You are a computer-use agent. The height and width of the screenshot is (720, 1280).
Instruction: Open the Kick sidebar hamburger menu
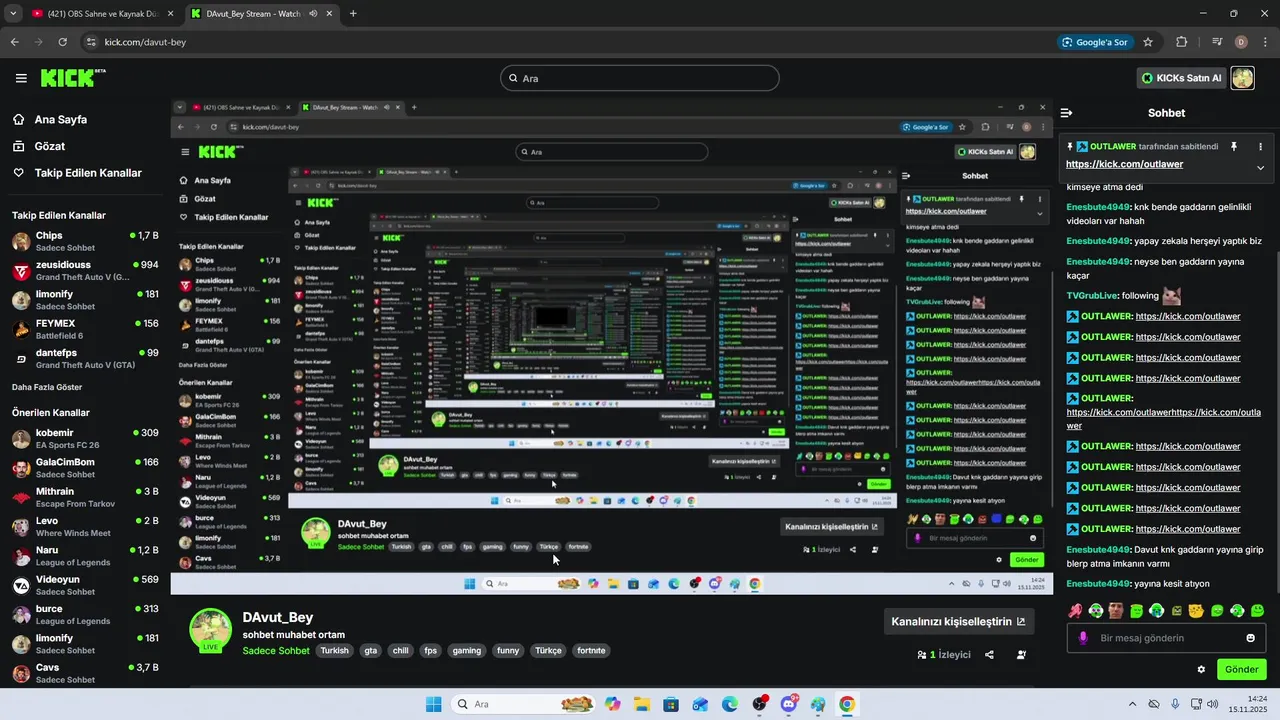(x=21, y=78)
